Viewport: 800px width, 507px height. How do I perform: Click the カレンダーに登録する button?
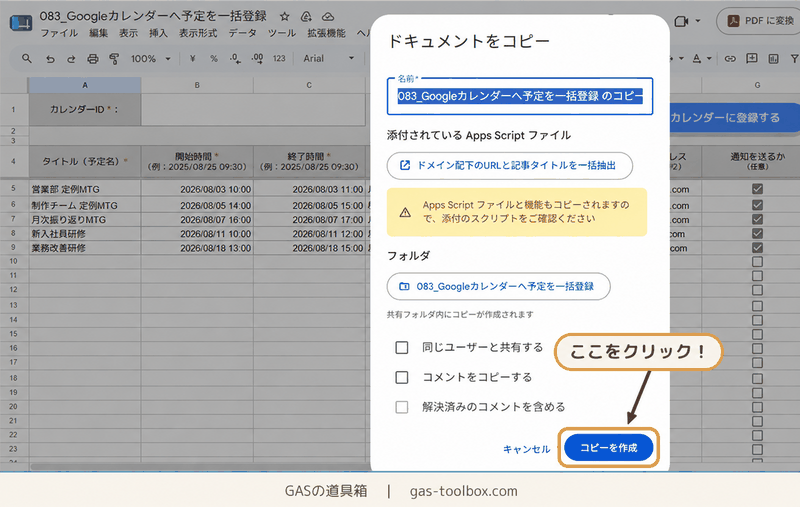point(735,118)
